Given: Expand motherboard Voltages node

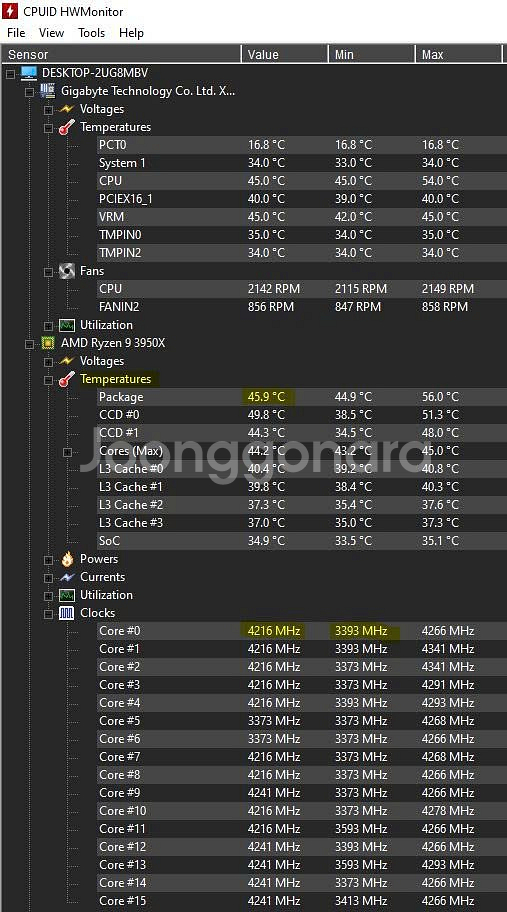Looking at the screenshot, I should click(x=48, y=109).
